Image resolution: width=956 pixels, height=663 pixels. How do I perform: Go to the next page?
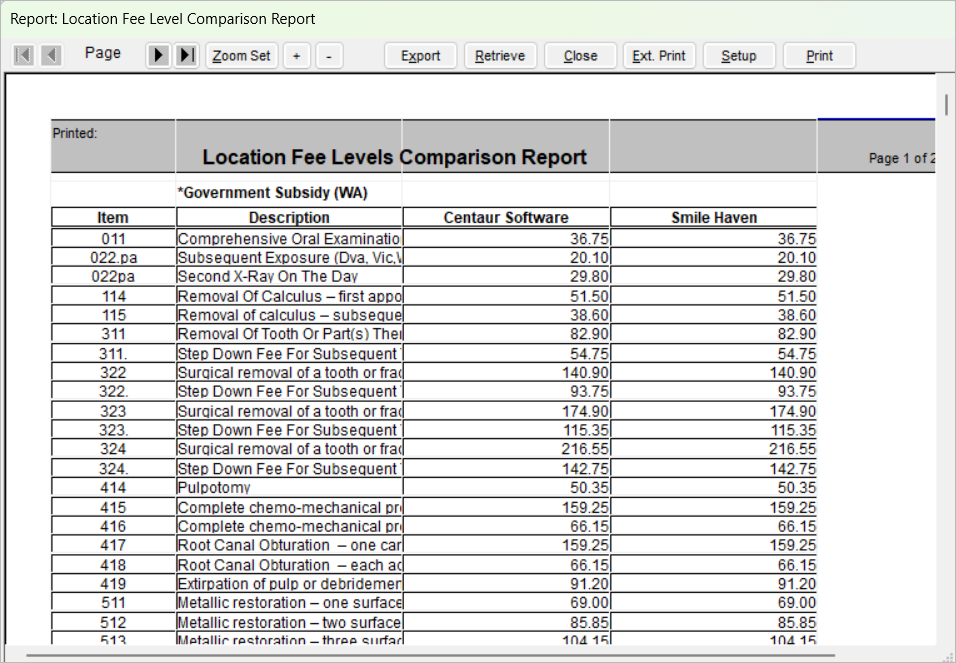[158, 56]
